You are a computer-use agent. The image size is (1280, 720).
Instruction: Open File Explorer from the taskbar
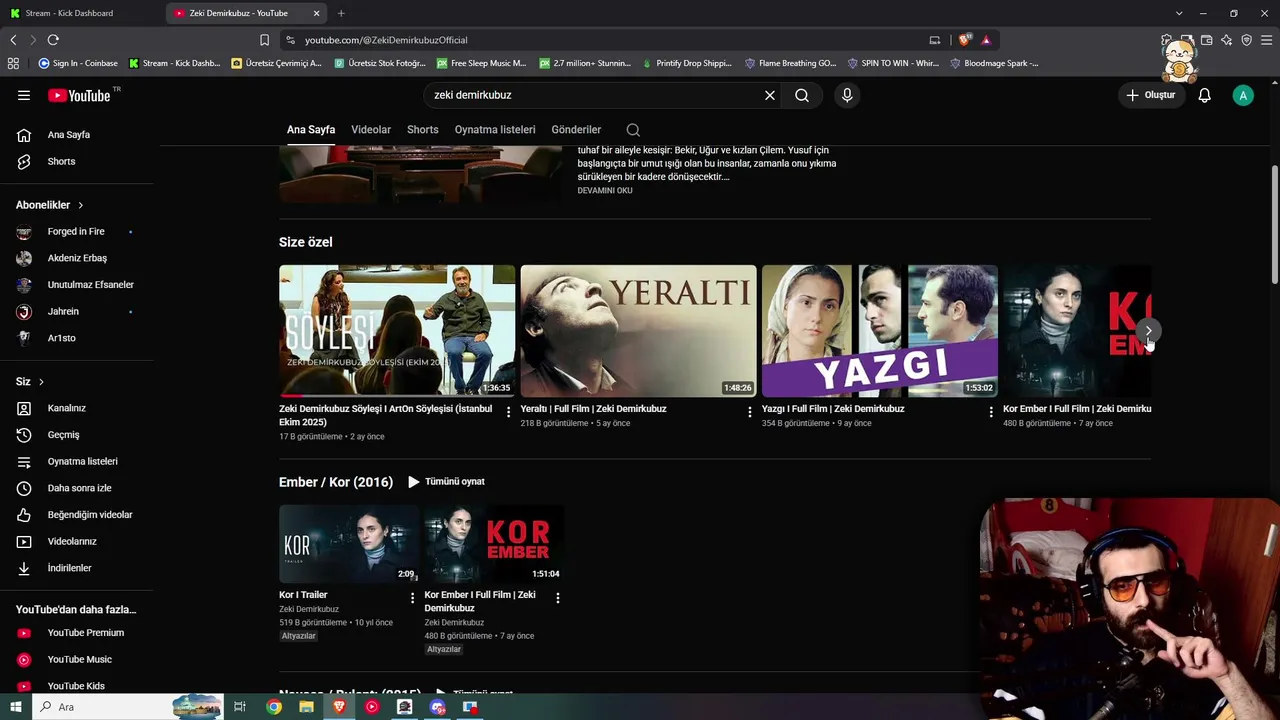306,707
